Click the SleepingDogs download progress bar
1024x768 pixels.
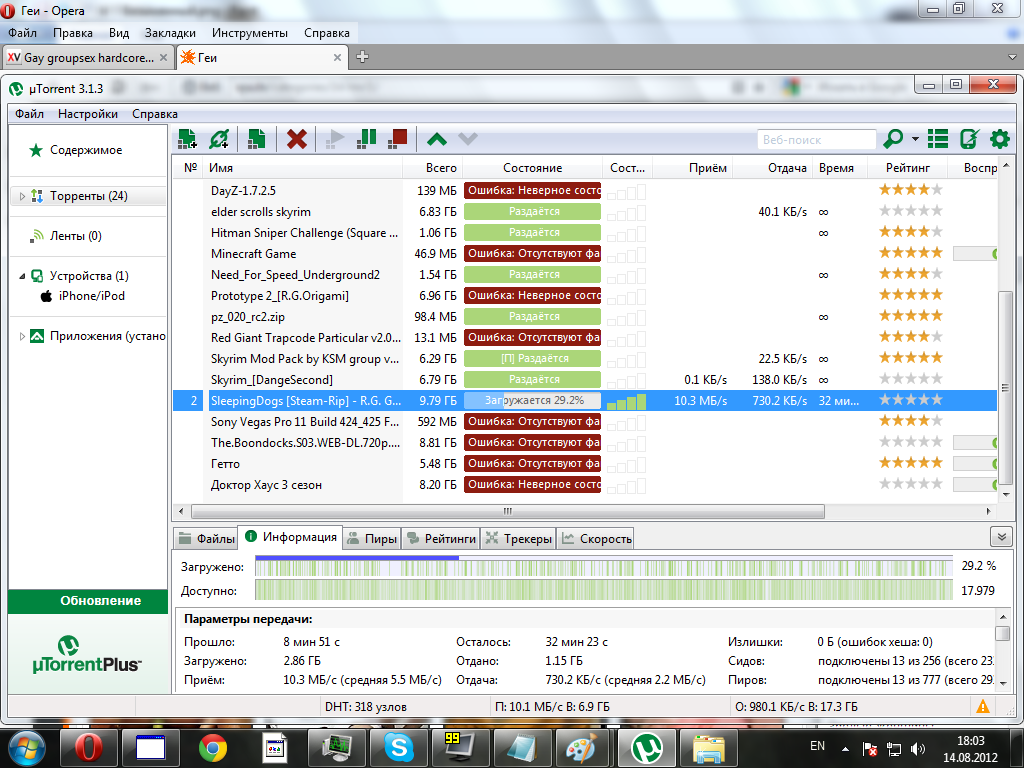(532, 400)
